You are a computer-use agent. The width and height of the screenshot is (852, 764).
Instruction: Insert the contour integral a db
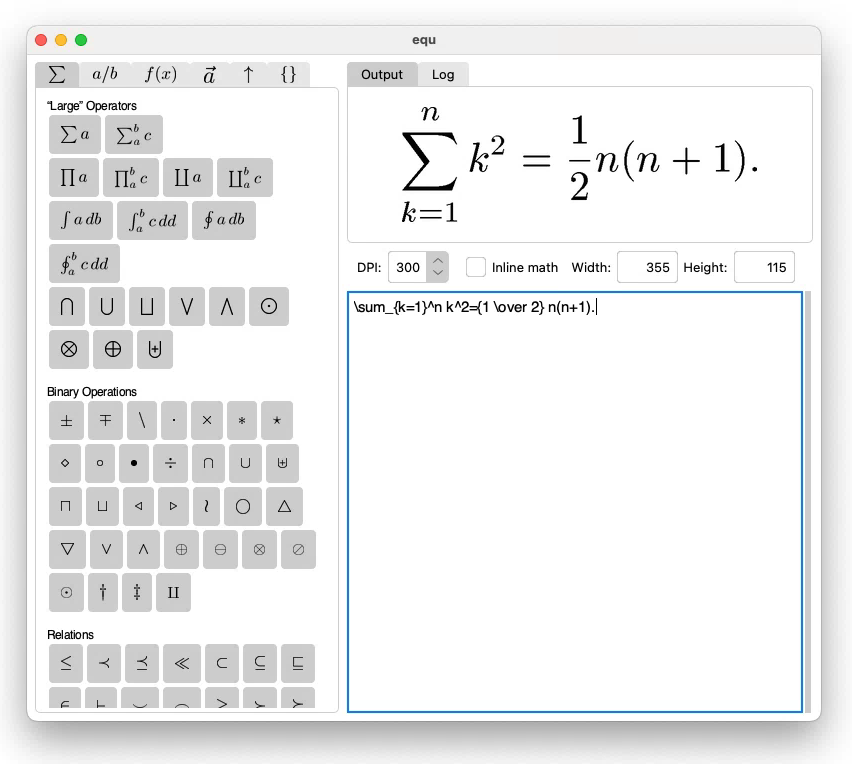pyautogui.click(x=224, y=220)
